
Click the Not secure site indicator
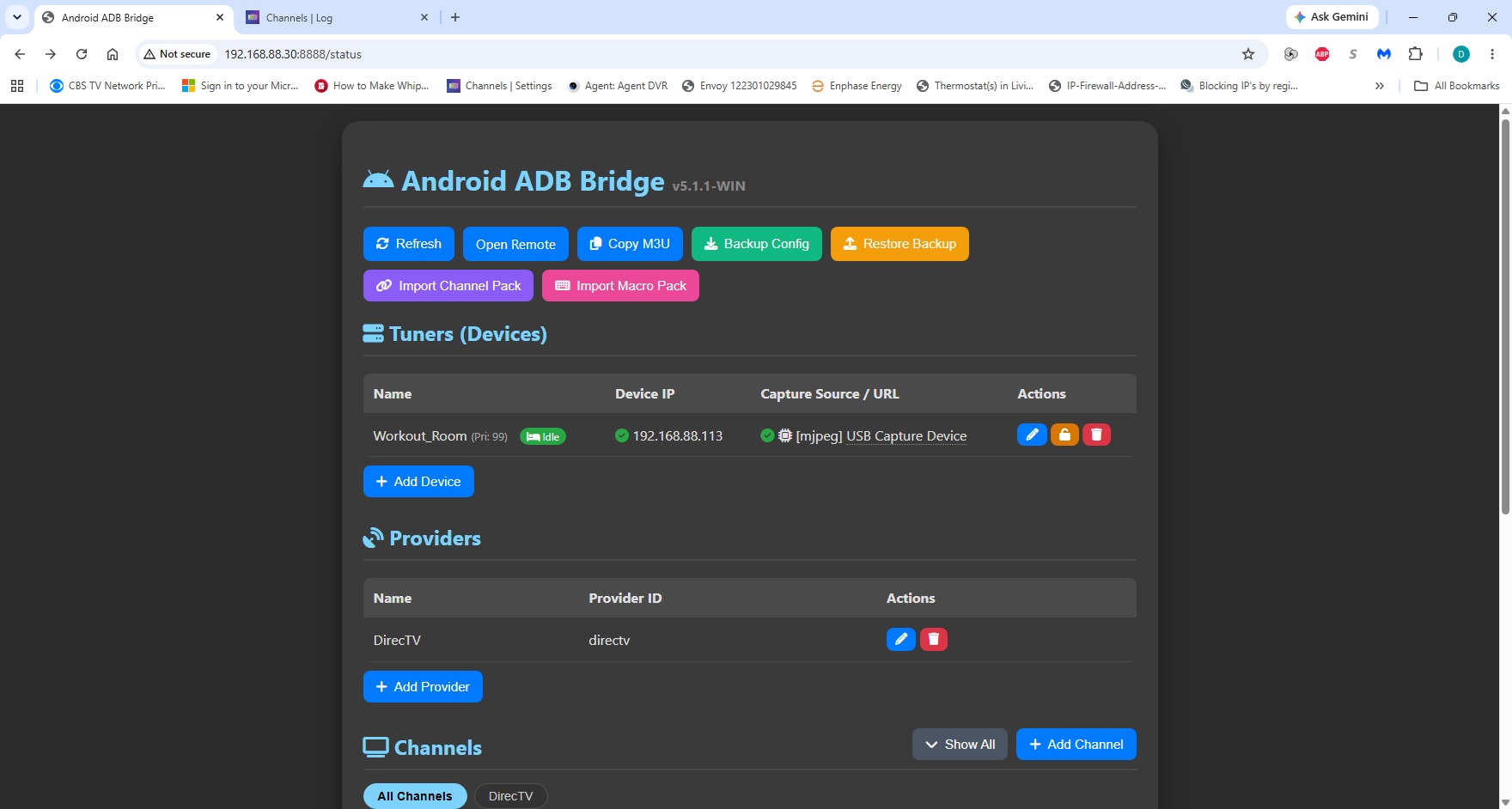point(177,54)
